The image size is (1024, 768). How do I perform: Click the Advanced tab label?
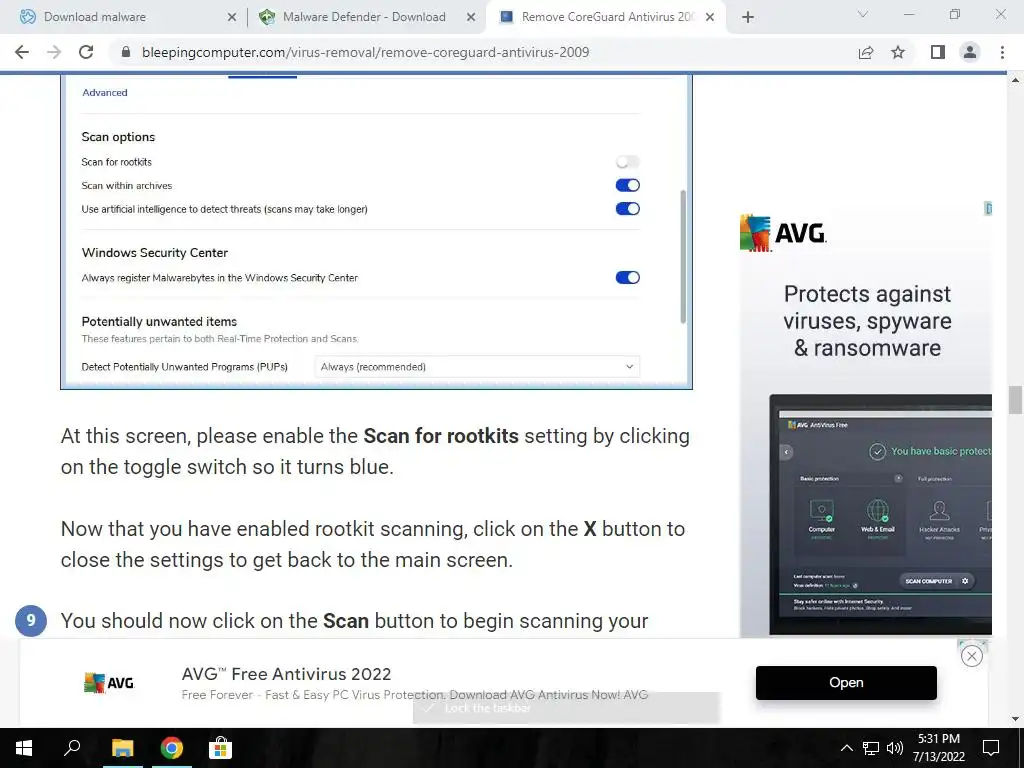point(104,92)
